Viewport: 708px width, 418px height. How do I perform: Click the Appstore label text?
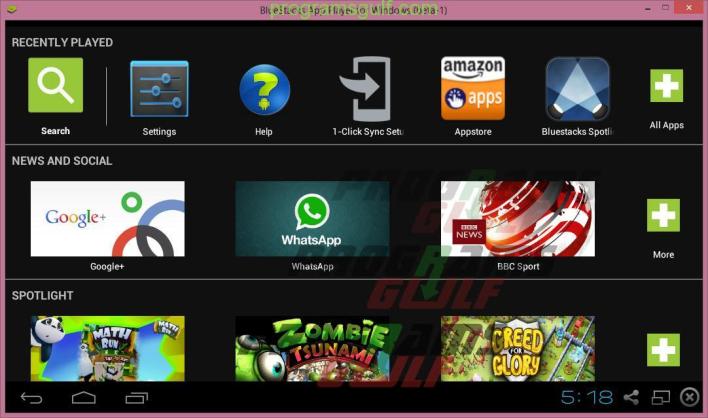click(x=473, y=132)
